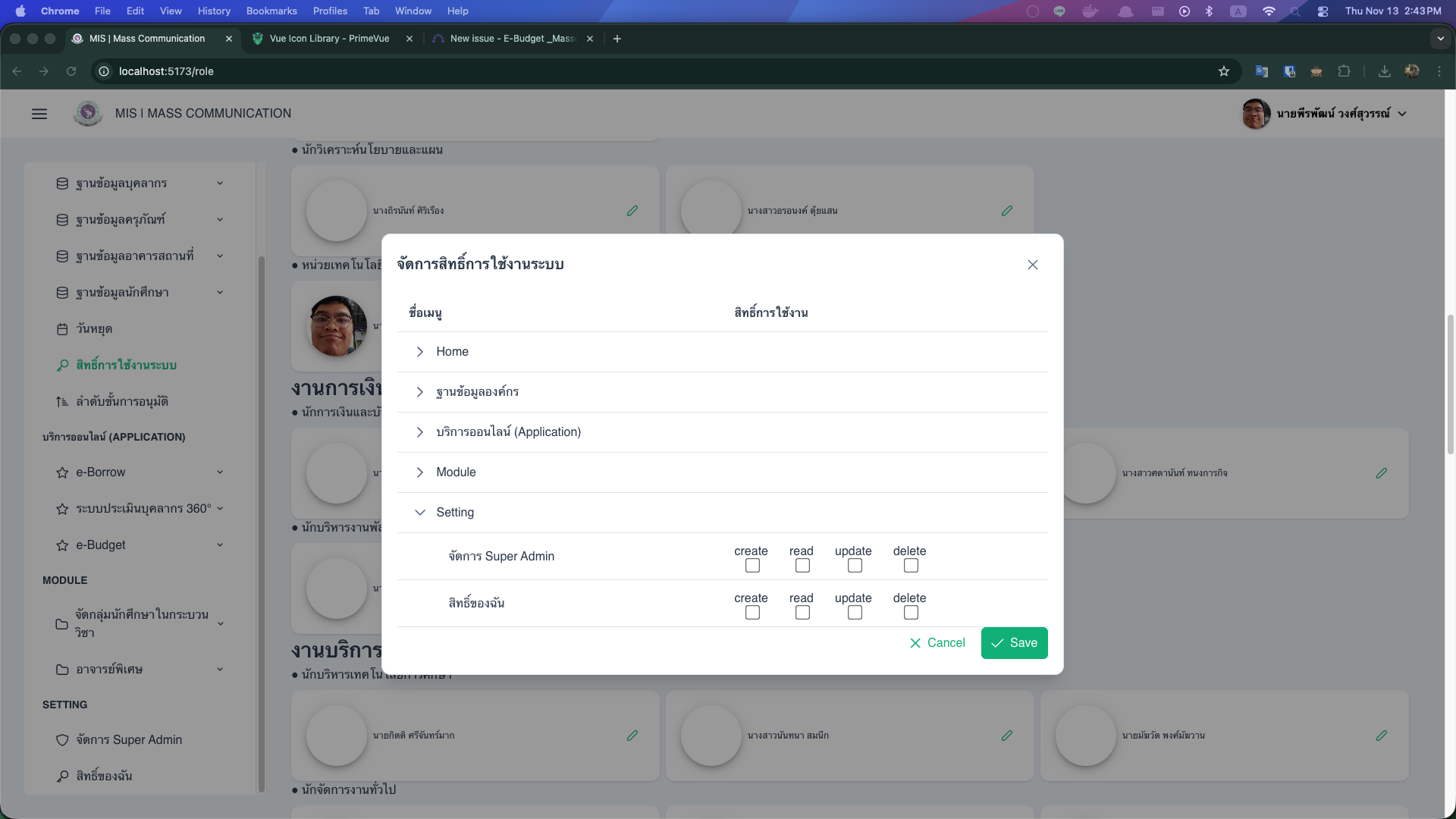This screenshot has width=1456, height=819.
Task: Close the permissions dialog with X
Action: 1032,265
